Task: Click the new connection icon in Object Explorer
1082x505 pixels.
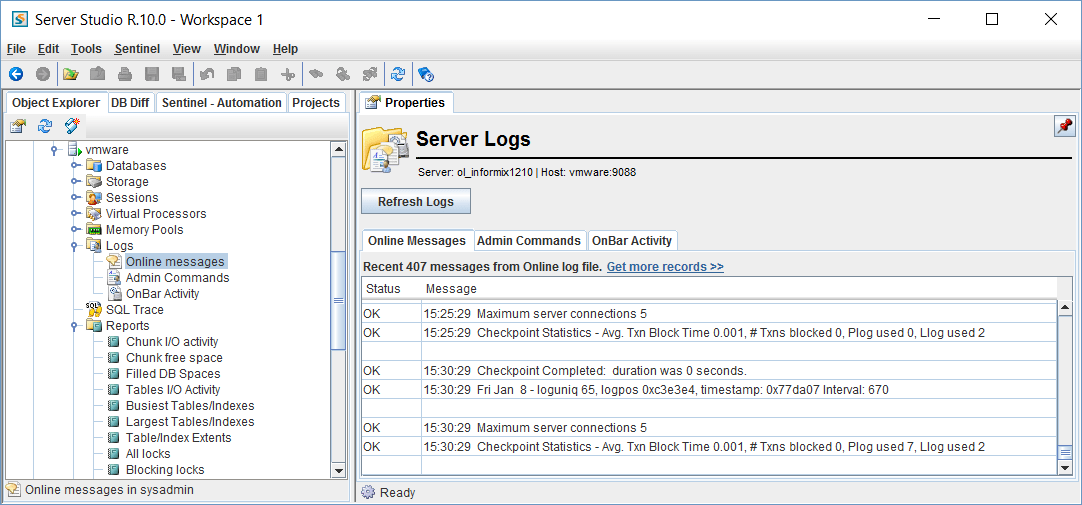Action: pos(72,126)
